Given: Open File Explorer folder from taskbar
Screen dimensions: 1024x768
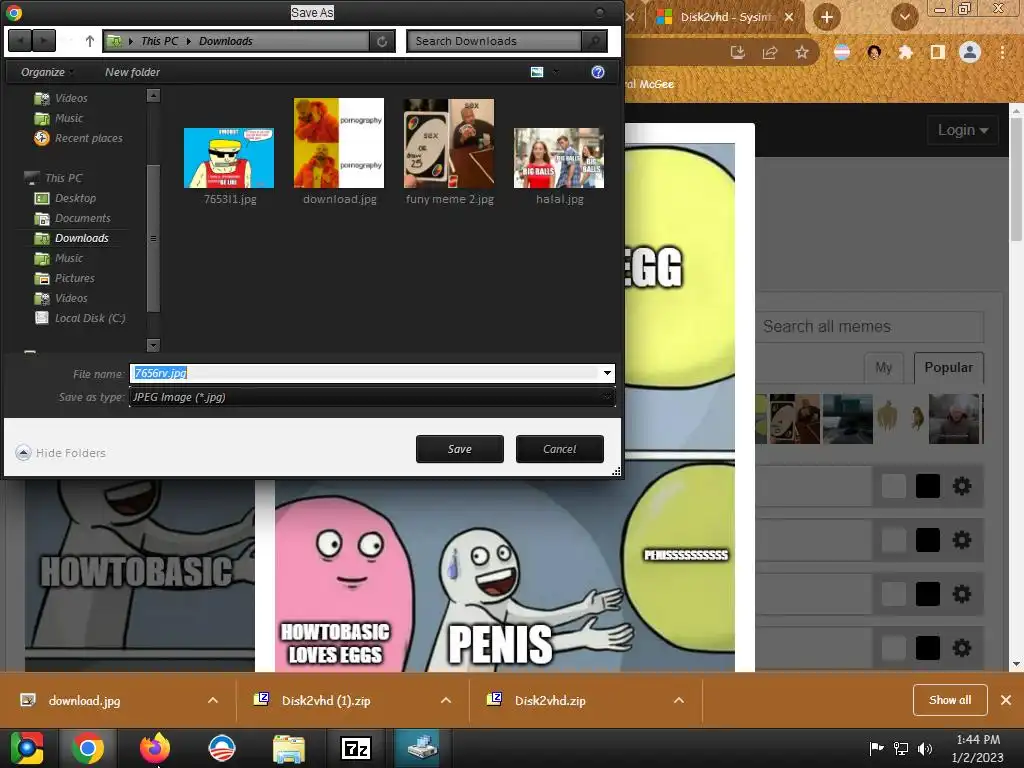Looking at the screenshot, I should click(289, 748).
